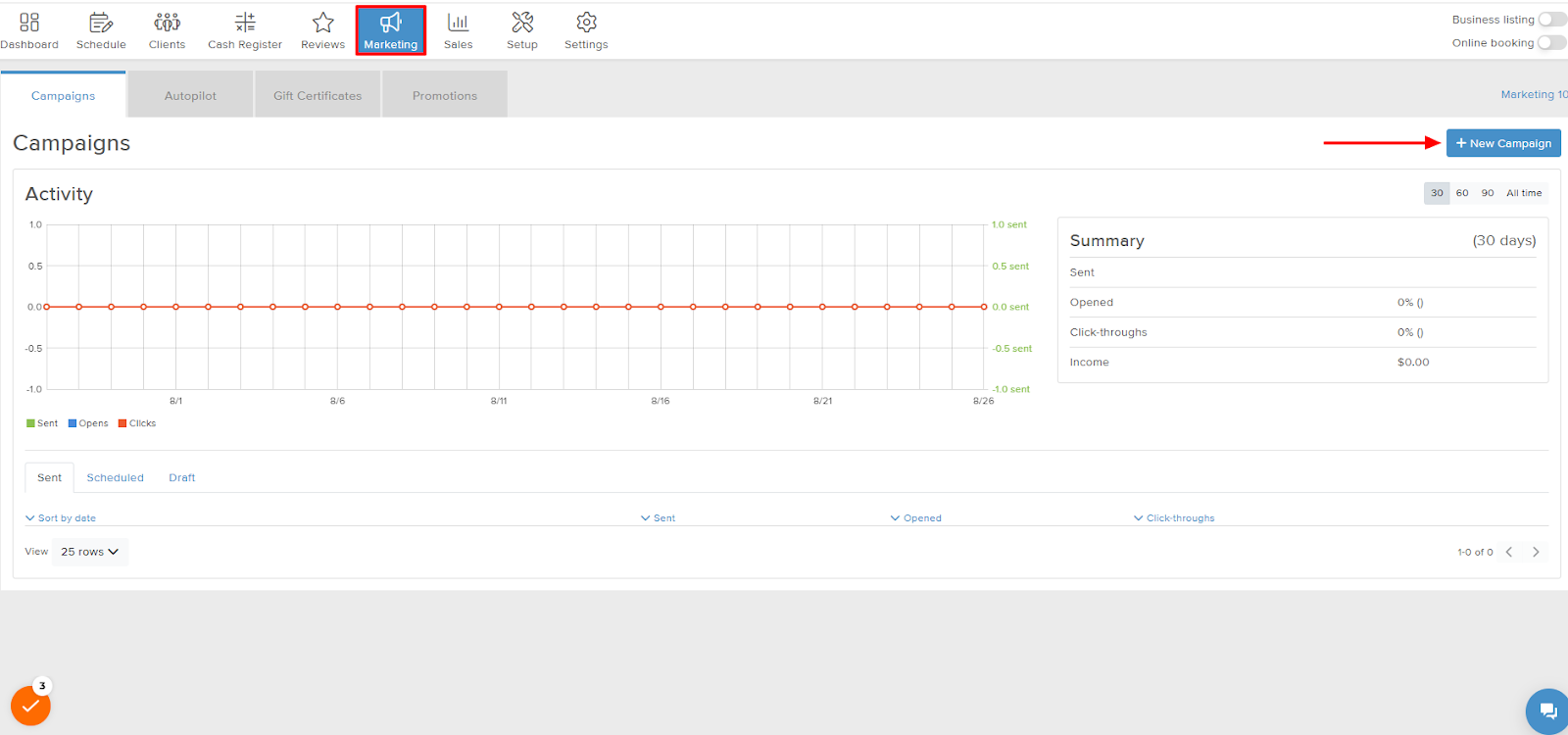
Task: Toggle the Business listing switch
Action: (1551, 20)
